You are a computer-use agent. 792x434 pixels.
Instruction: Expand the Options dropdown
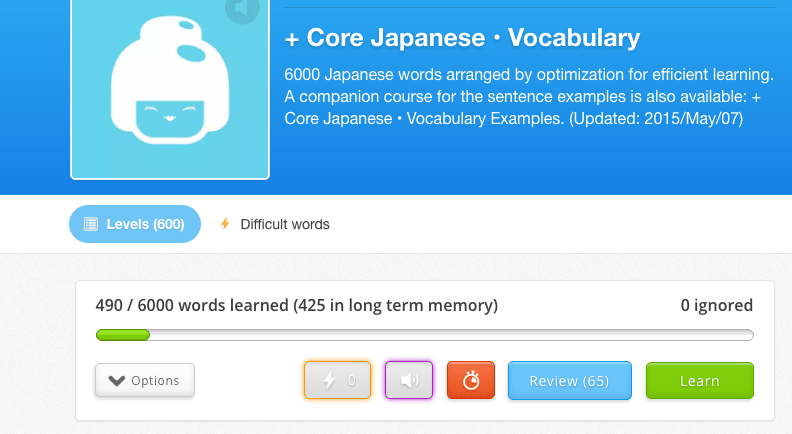click(145, 380)
